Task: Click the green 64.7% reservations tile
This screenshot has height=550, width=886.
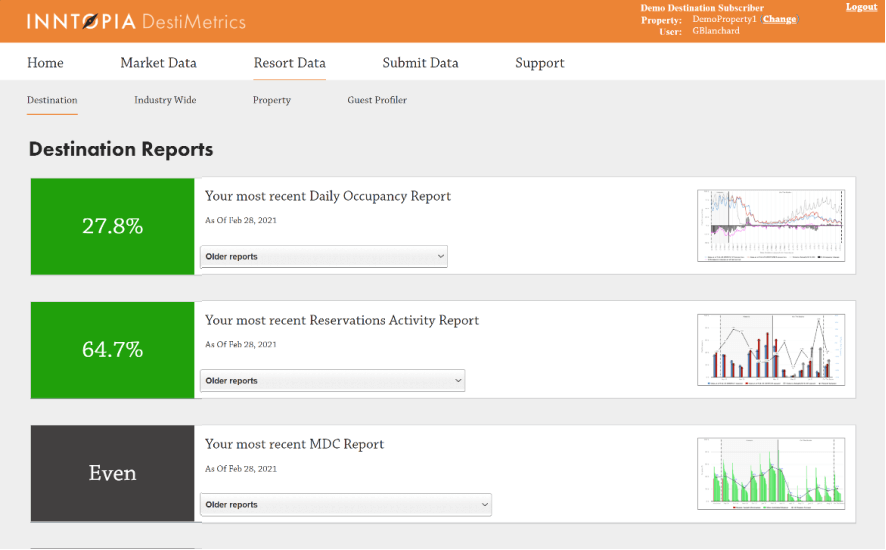Action: coord(112,350)
